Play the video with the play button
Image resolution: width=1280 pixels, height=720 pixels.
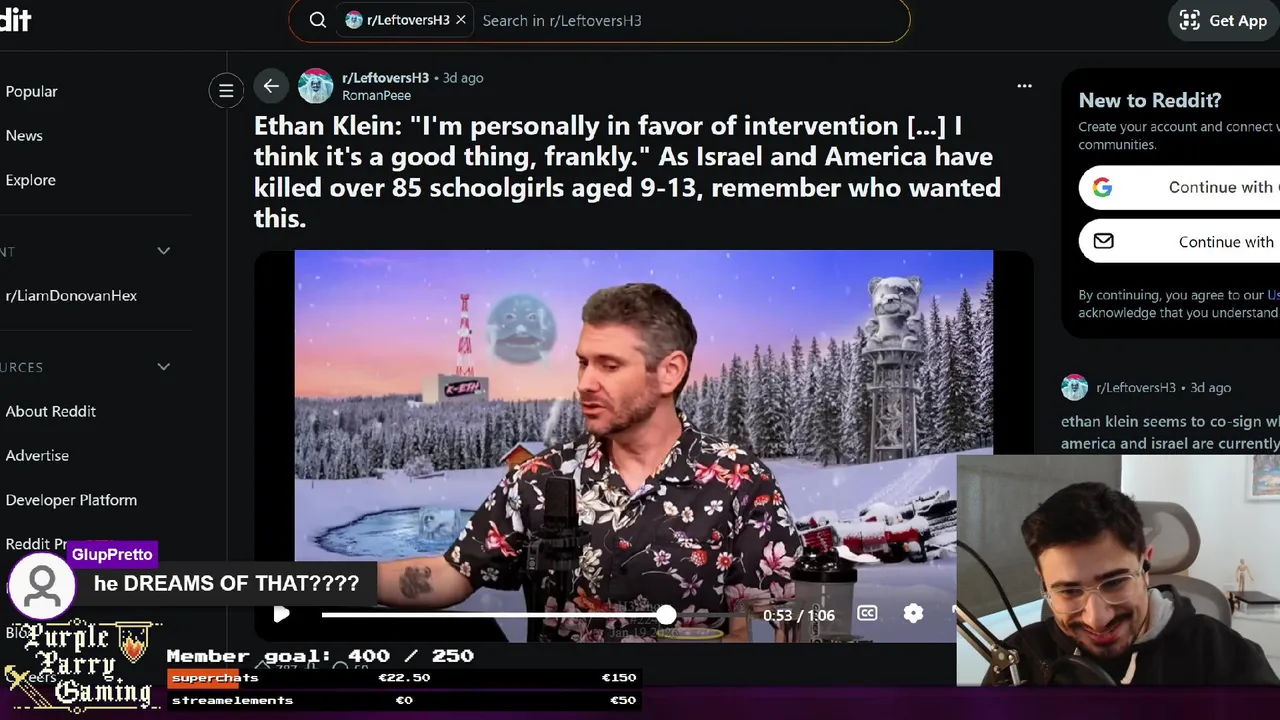point(281,614)
